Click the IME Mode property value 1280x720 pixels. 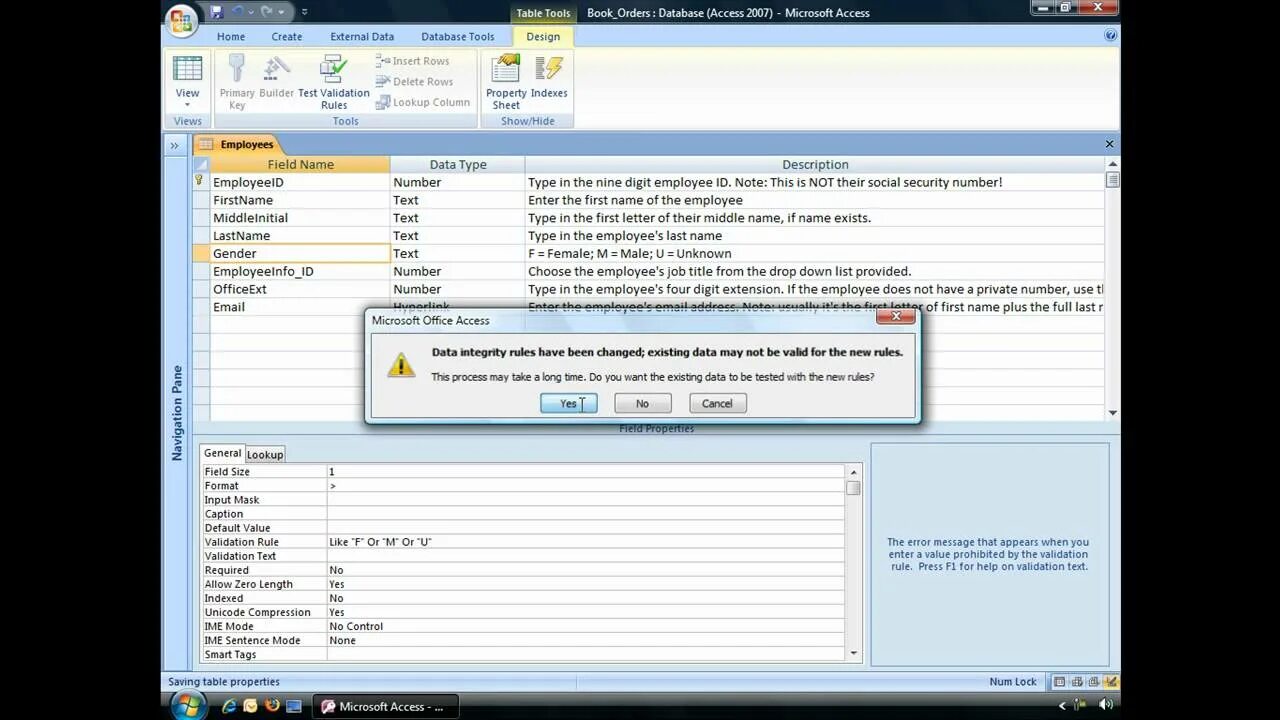coord(586,626)
